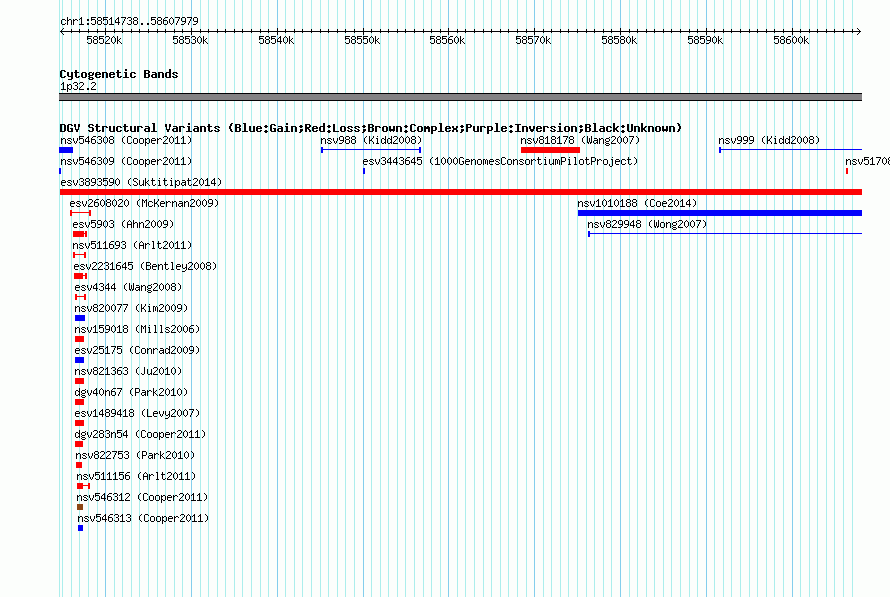This screenshot has width=890, height=597.
Task: Open the nsv988 (Kidd2008) variant label
Action: 371,140
